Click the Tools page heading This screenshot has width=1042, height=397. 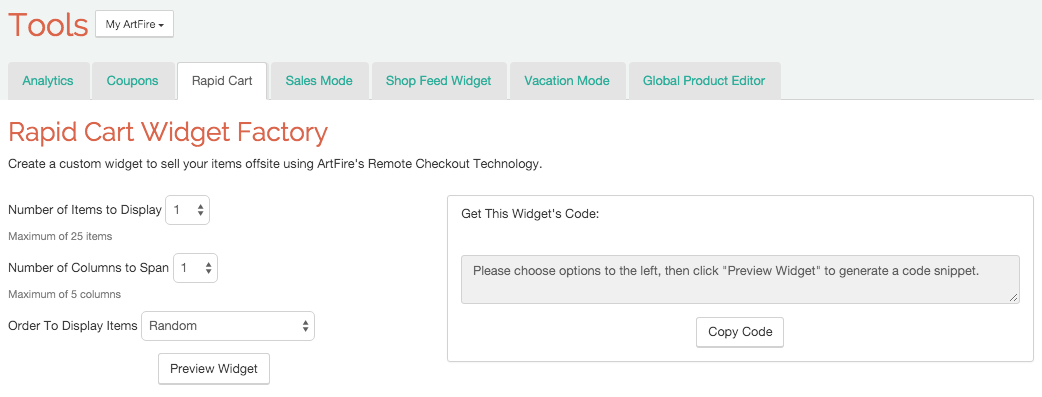coord(48,25)
